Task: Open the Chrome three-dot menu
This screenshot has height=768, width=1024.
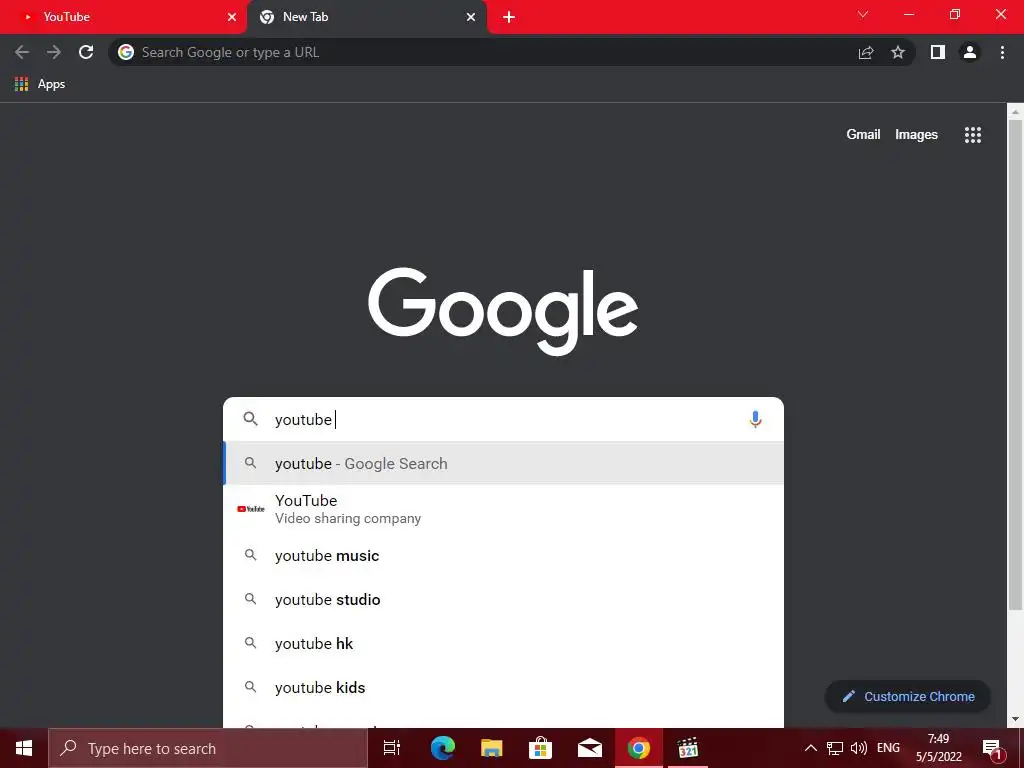Action: (1002, 52)
